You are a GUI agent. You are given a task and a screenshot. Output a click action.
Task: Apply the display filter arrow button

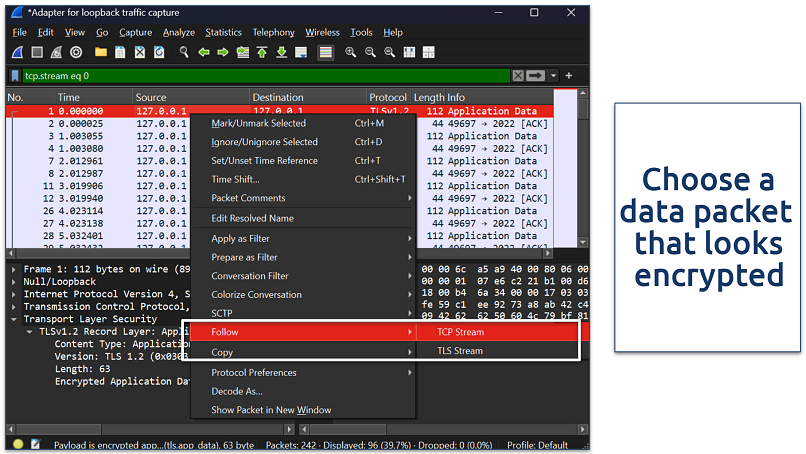point(537,75)
